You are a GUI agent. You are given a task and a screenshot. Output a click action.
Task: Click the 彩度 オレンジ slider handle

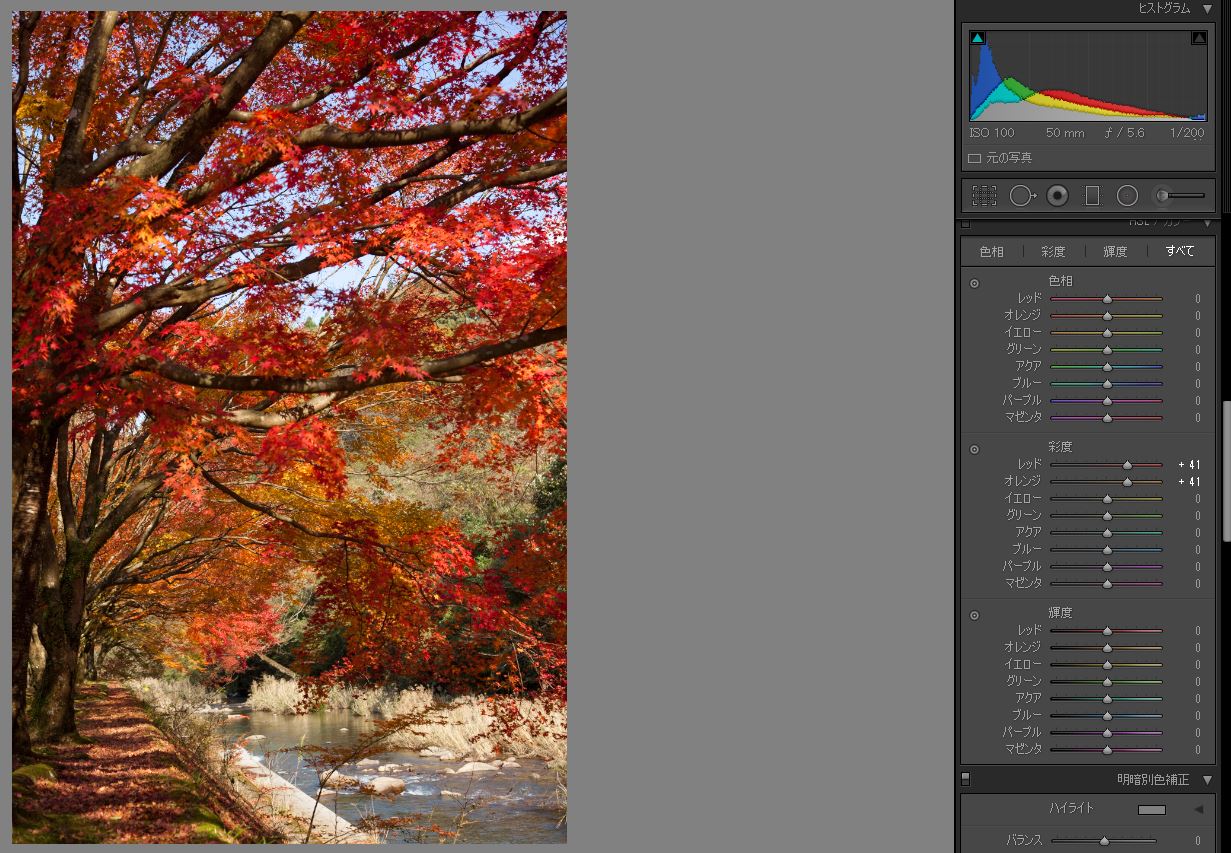[x=1127, y=482]
